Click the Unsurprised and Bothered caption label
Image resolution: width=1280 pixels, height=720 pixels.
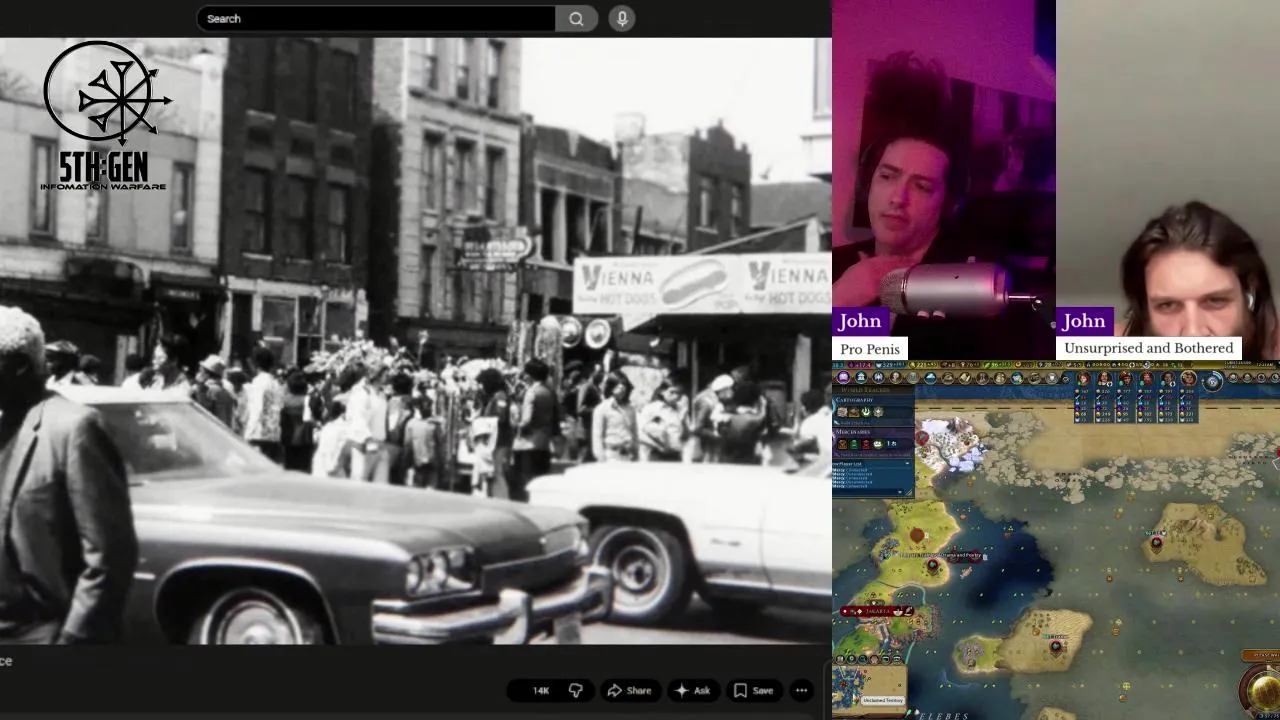pyautogui.click(x=1149, y=348)
